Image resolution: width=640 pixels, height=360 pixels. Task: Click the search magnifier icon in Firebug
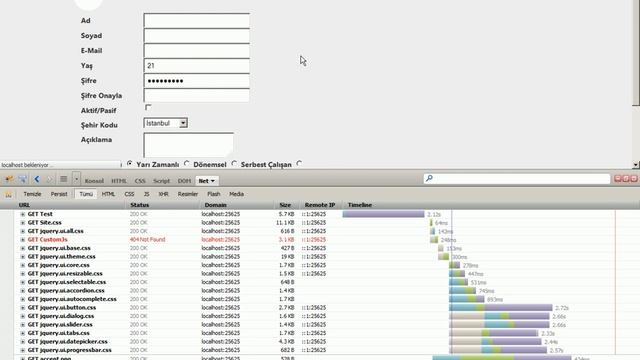(x=429, y=178)
